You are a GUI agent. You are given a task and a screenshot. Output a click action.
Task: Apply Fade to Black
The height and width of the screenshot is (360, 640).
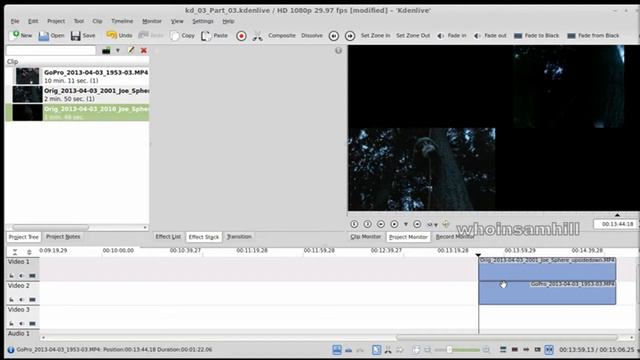pos(536,36)
